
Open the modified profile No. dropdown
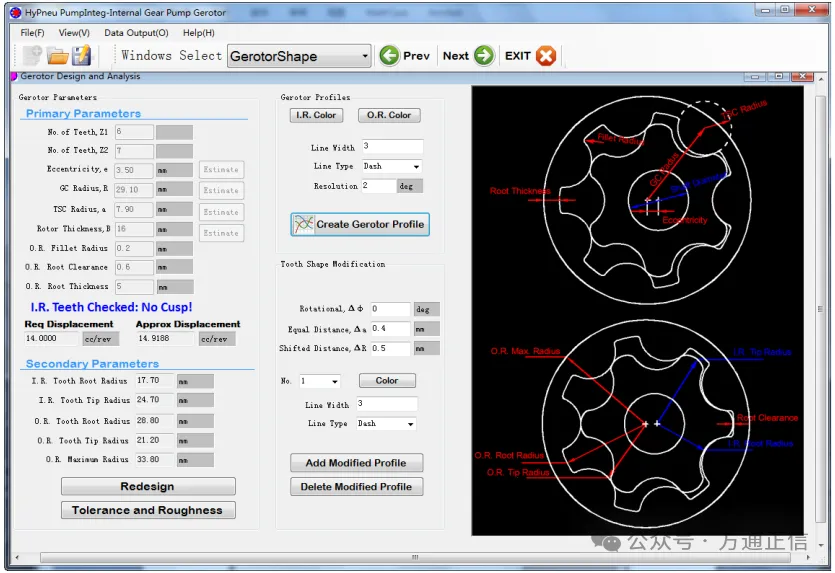(x=319, y=381)
